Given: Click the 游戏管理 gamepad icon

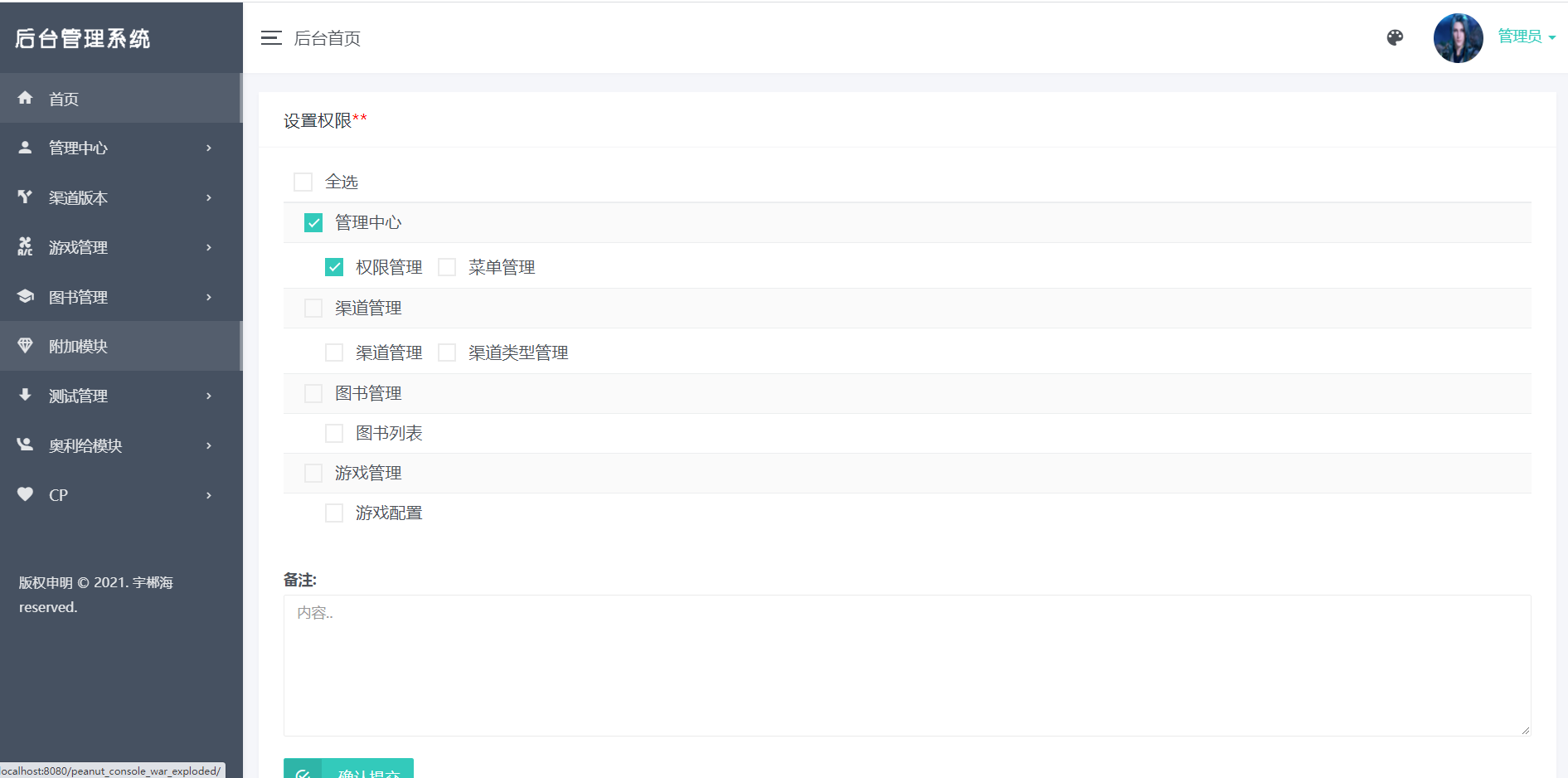Looking at the screenshot, I should click(x=25, y=247).
